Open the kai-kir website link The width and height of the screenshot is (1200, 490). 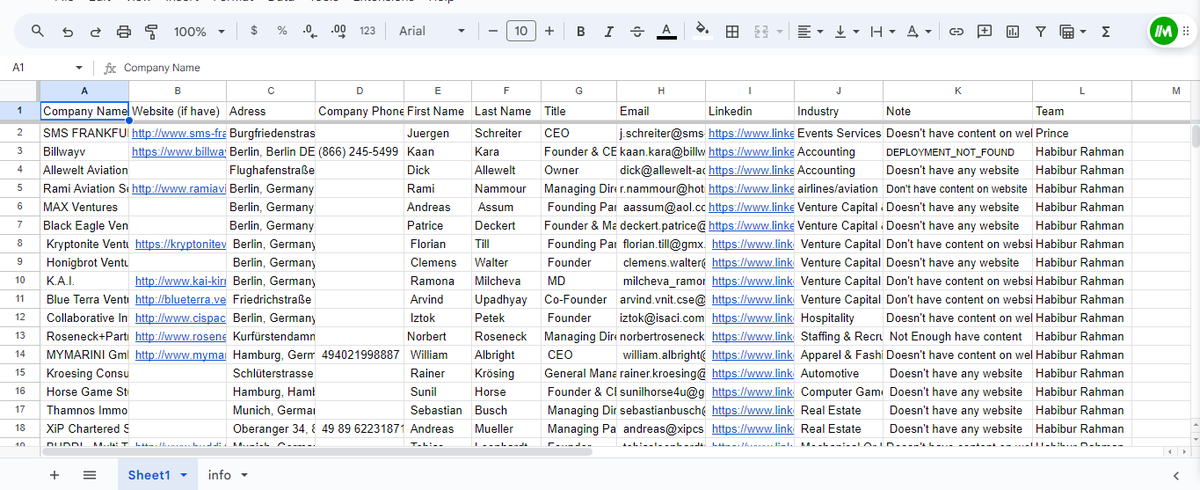tap(181, 281)
